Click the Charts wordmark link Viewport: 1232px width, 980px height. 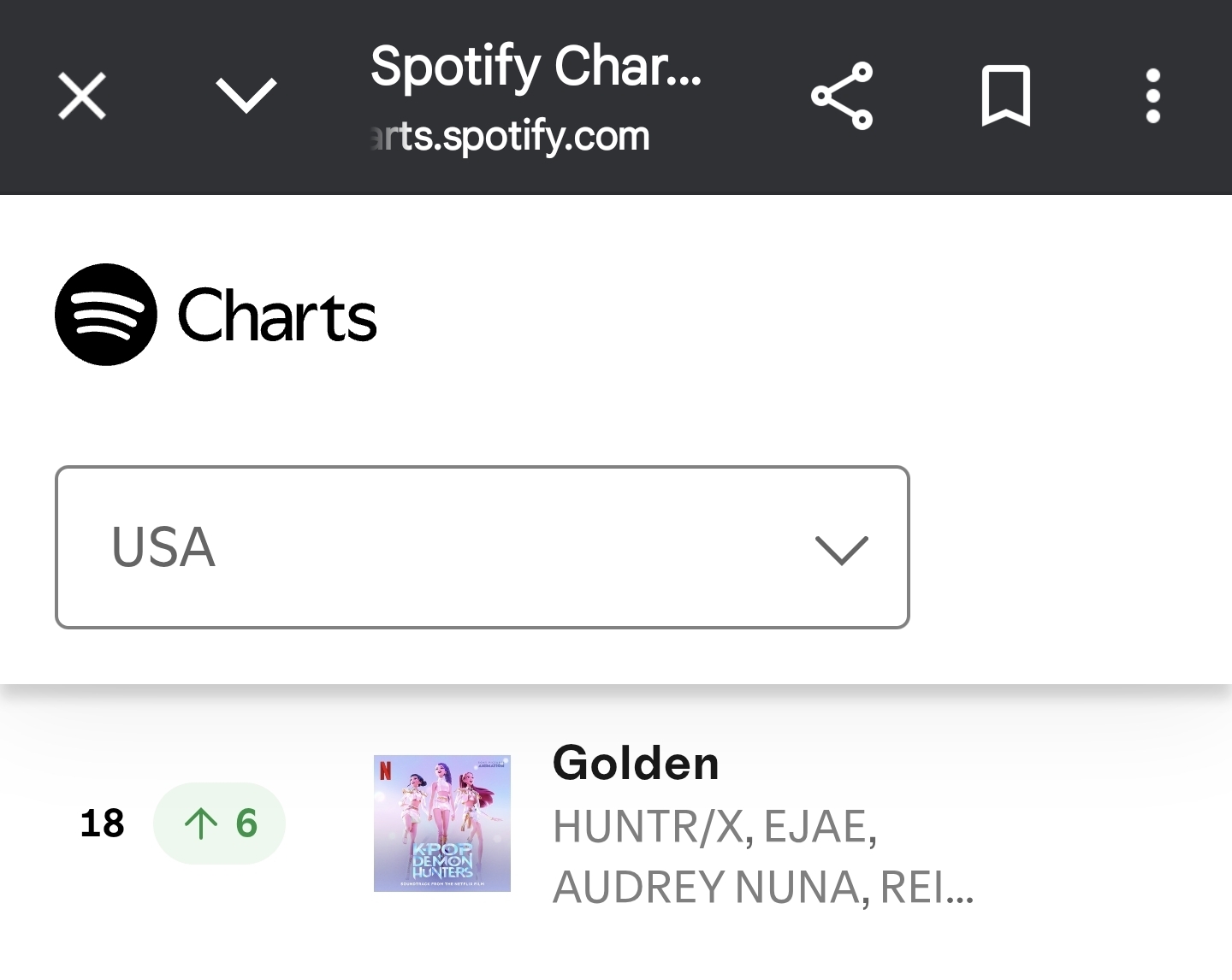click(x=277, y=316)
